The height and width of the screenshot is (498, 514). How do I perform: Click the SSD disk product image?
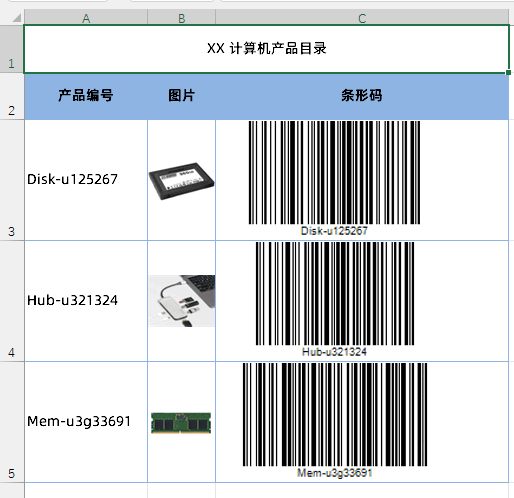(181, 181)
